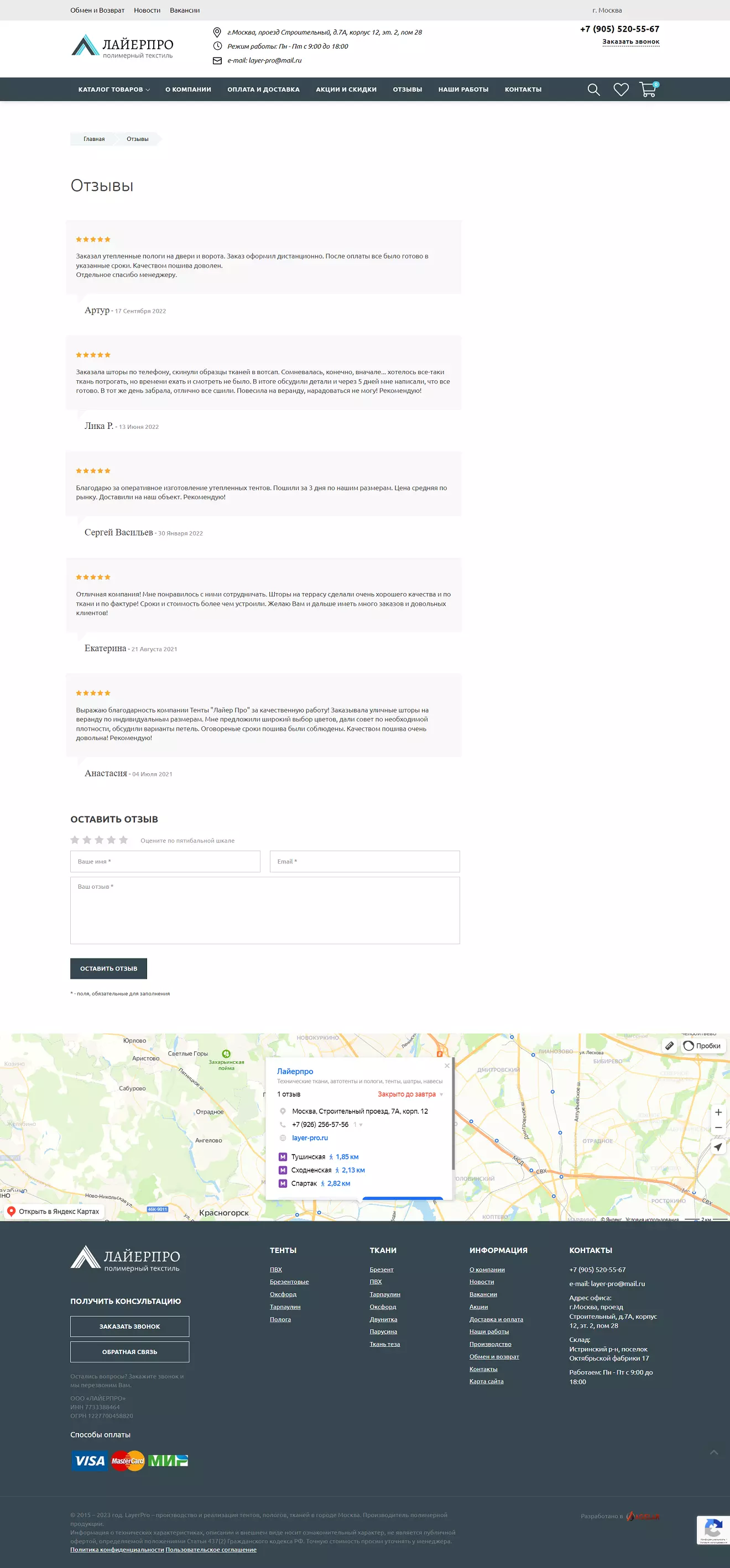Open the layer-pro.ru link in map balloon
The height and width of the screenshot is (1568, 730).
click(x=310, y=1138)
